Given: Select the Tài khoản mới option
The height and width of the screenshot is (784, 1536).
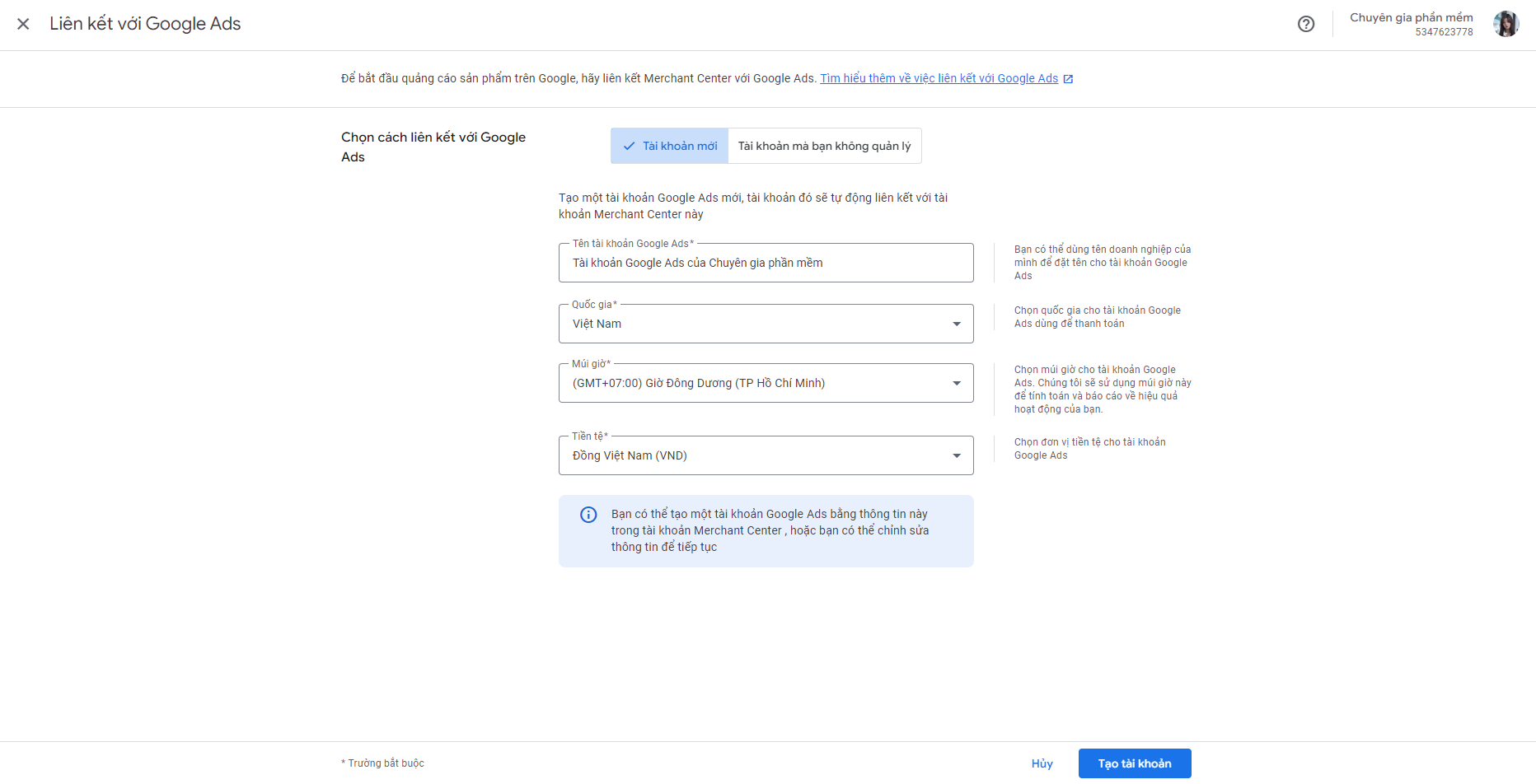Looking at the screenshot, I should coord(669,146).
